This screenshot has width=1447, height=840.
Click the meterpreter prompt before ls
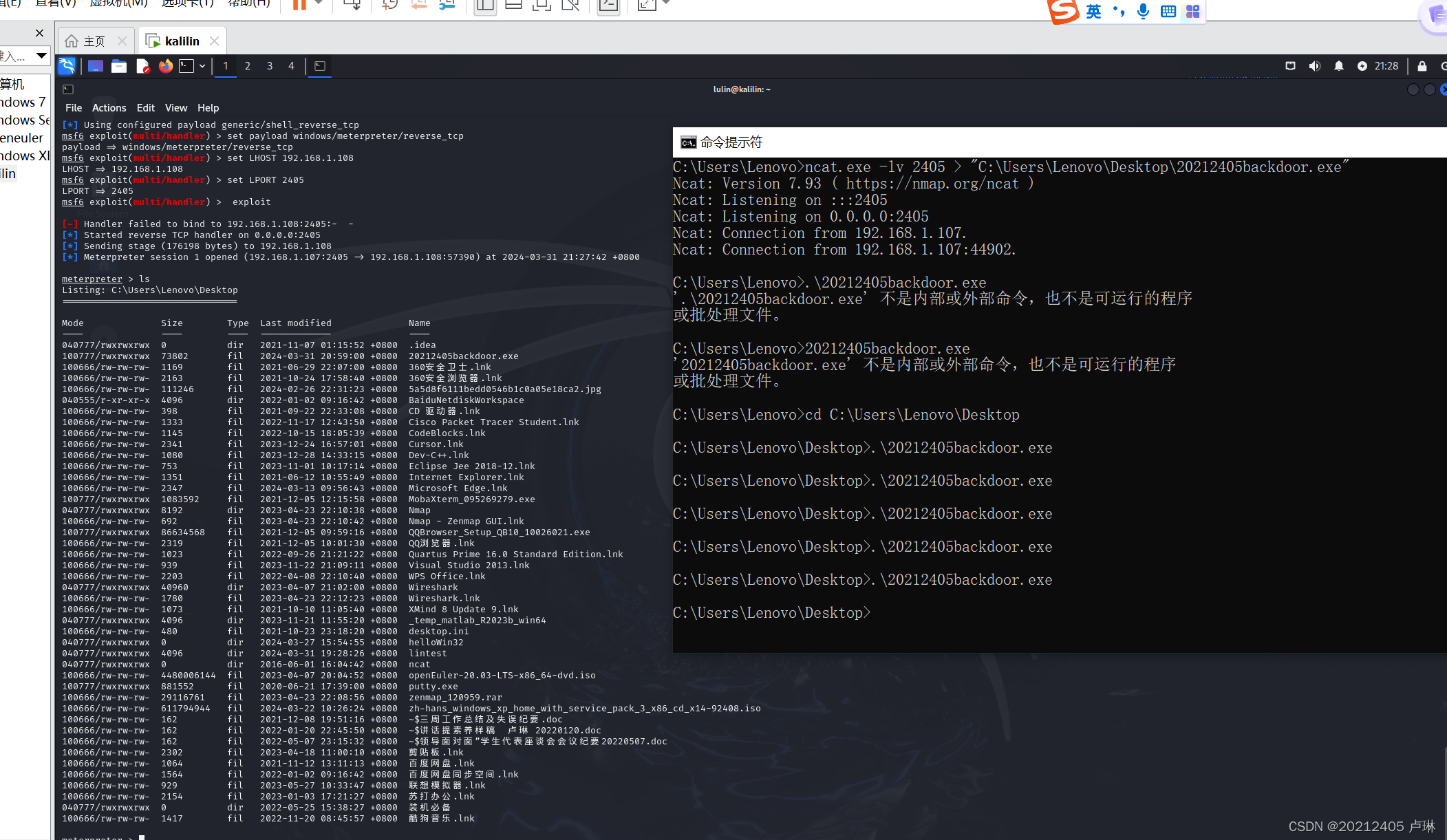point(92,279)
